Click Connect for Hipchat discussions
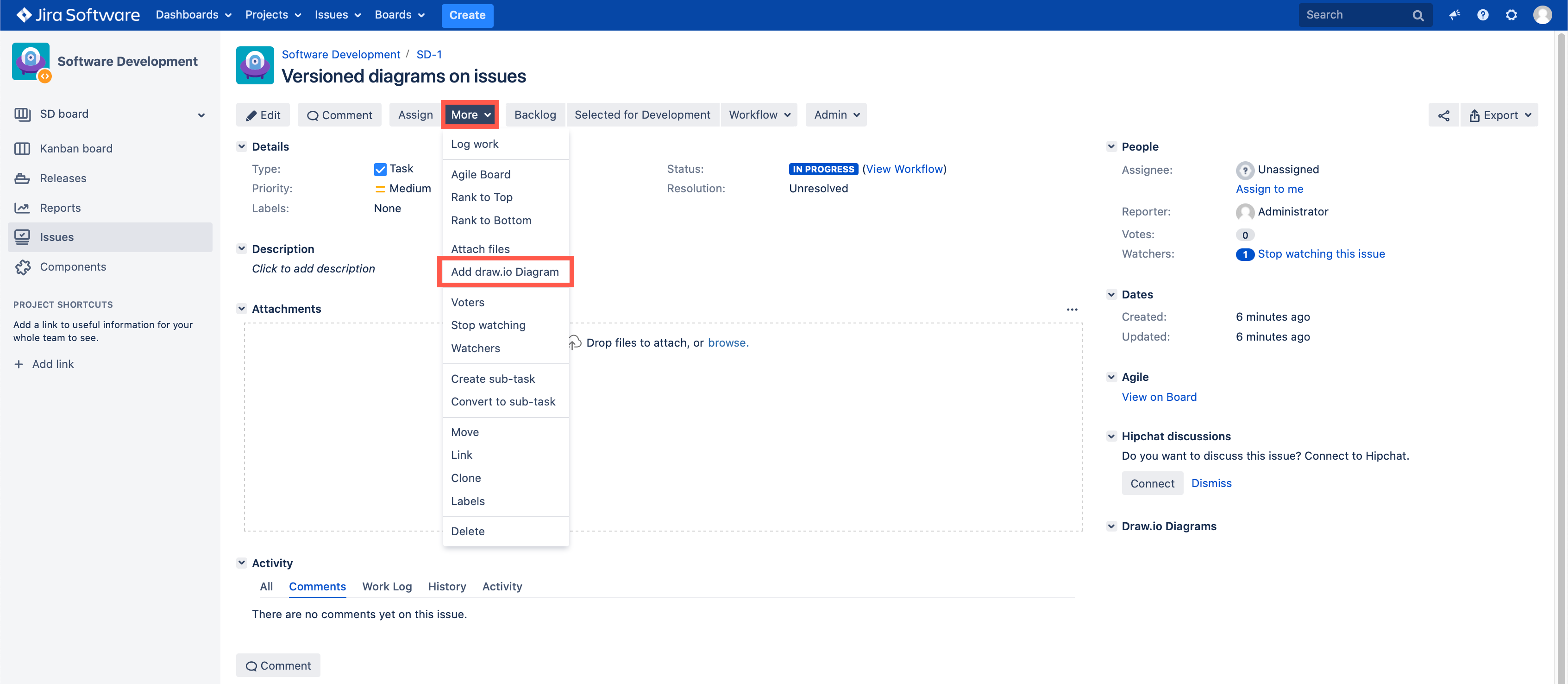 (x=1152, y=483)
